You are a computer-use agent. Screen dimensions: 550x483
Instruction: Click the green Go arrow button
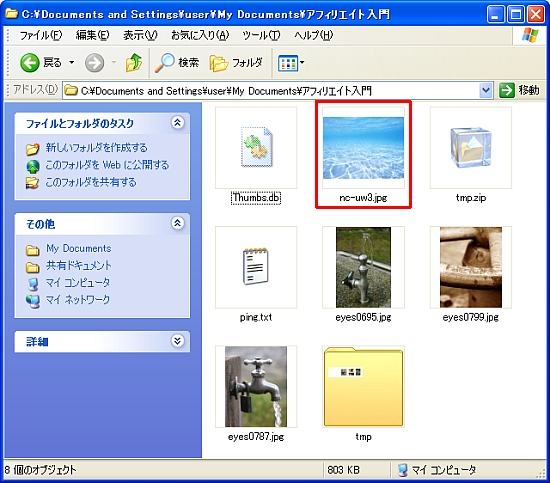507,91
